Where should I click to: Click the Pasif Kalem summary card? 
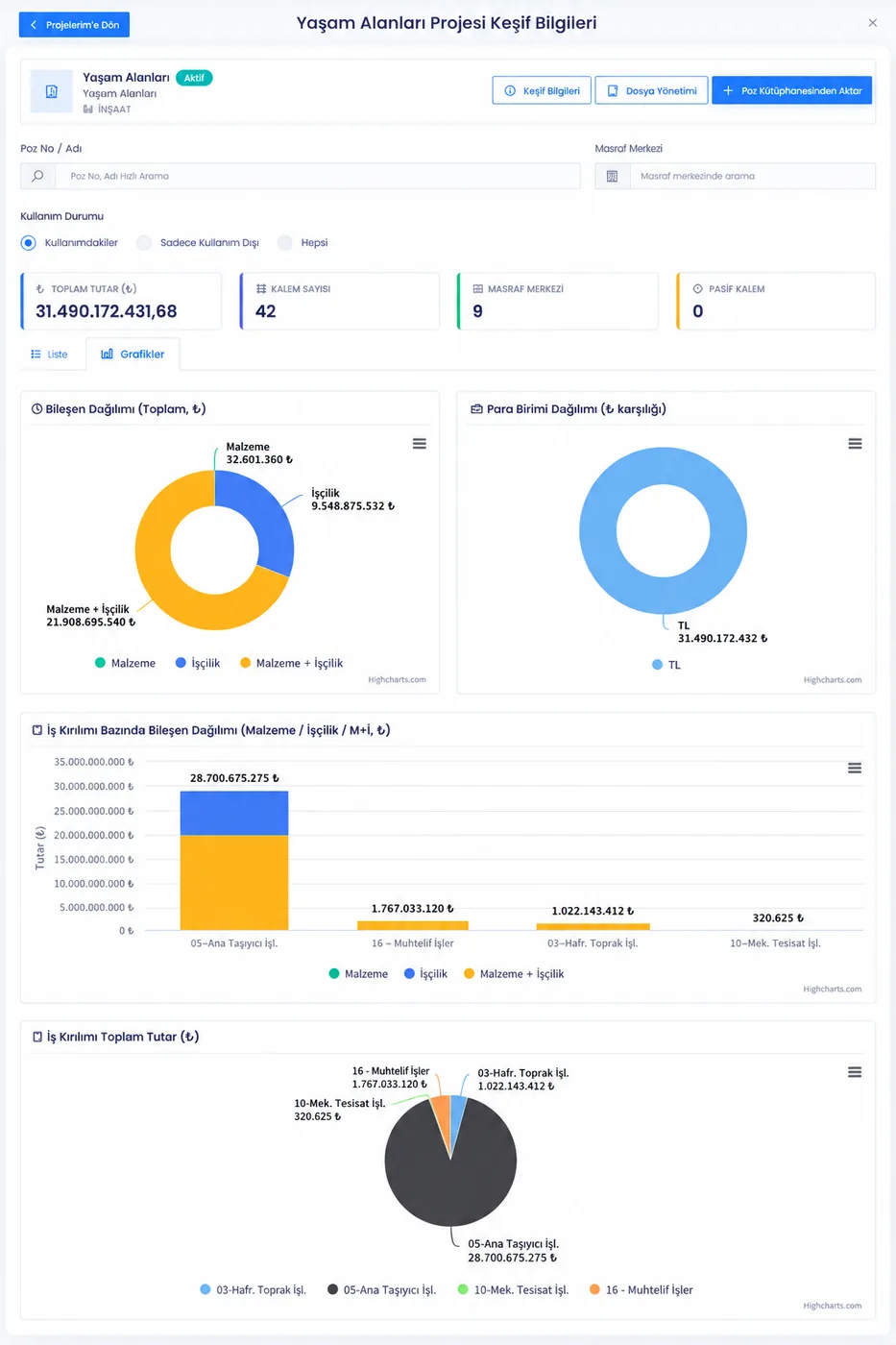[x=776, y=302]
